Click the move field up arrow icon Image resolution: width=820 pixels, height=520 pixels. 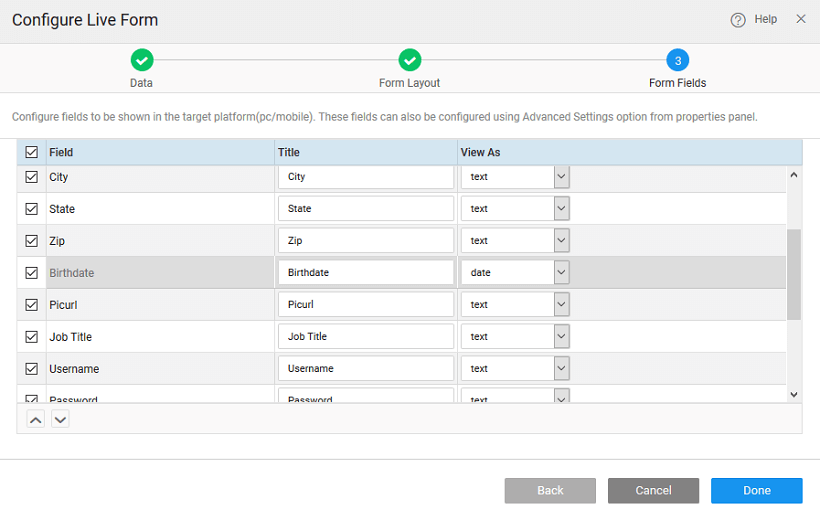tap(35, 419)
